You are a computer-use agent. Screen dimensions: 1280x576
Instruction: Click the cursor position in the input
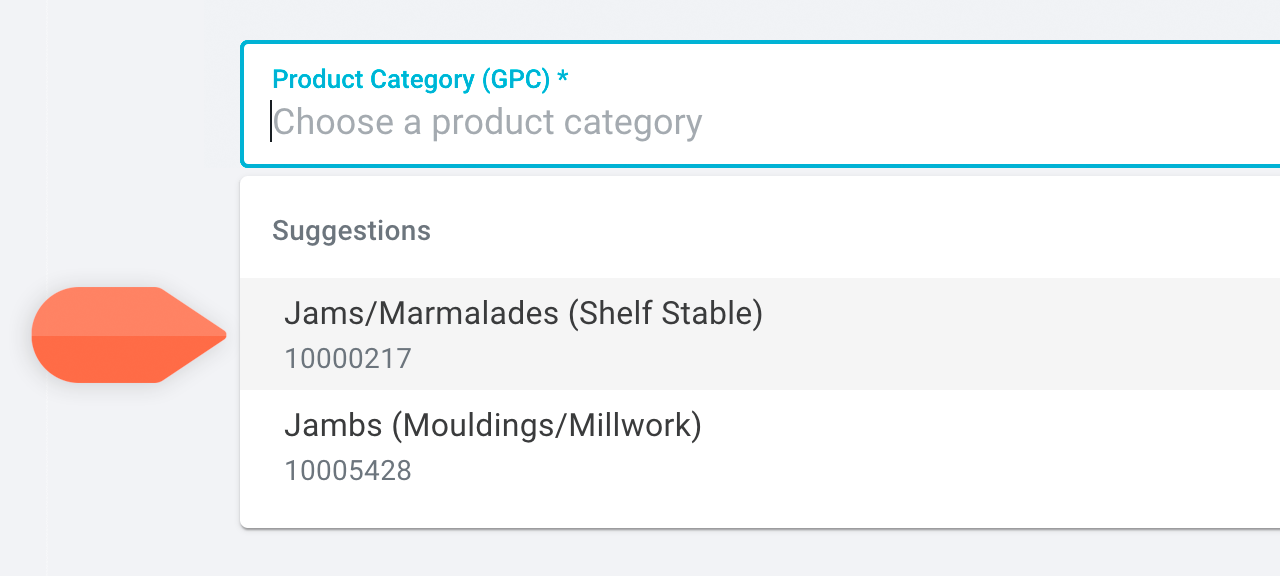click(x=271, y=122)
